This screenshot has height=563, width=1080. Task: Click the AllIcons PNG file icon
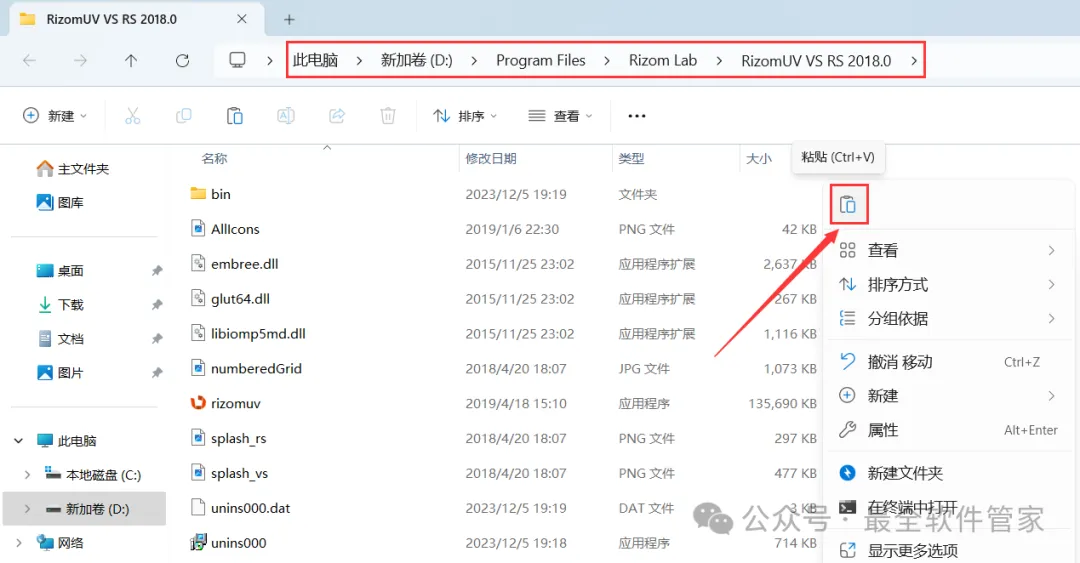pyautogui.click(x=198, y=228)
